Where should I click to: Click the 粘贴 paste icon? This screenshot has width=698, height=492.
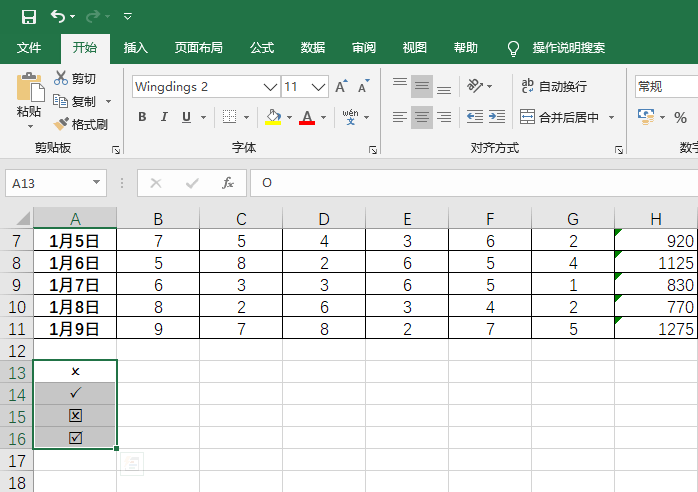pyautogui.click(x=30, y=87)
